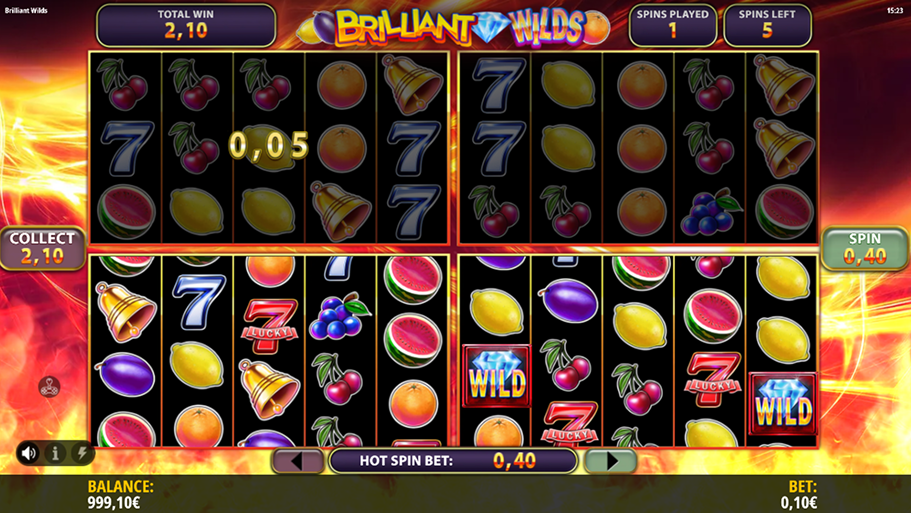Screen dimensions: 911x513
Task: Click the Wild symbol beside the plum
Action: coord(497,376)
